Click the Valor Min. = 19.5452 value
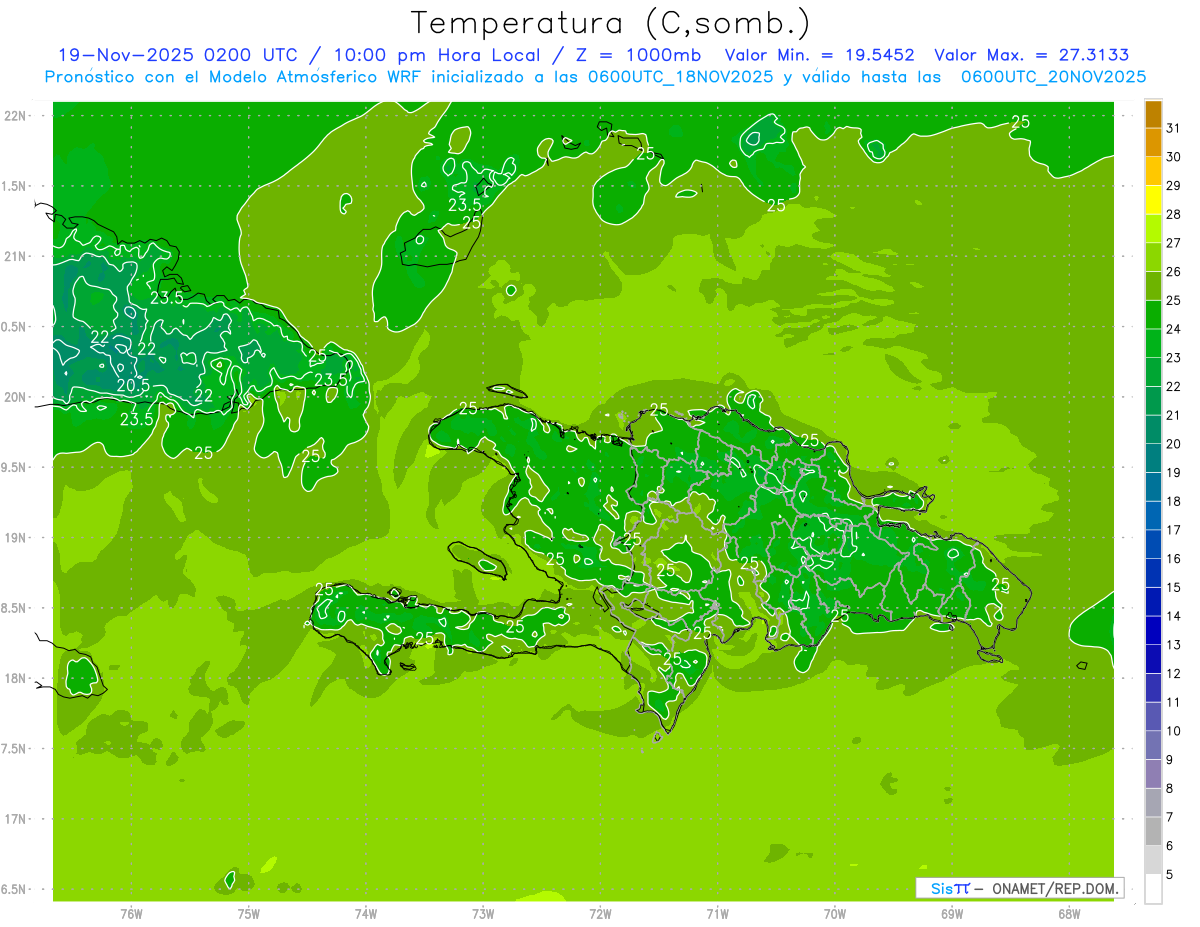This screenshot has width=1200, height=927. click(x=819, y=55)
